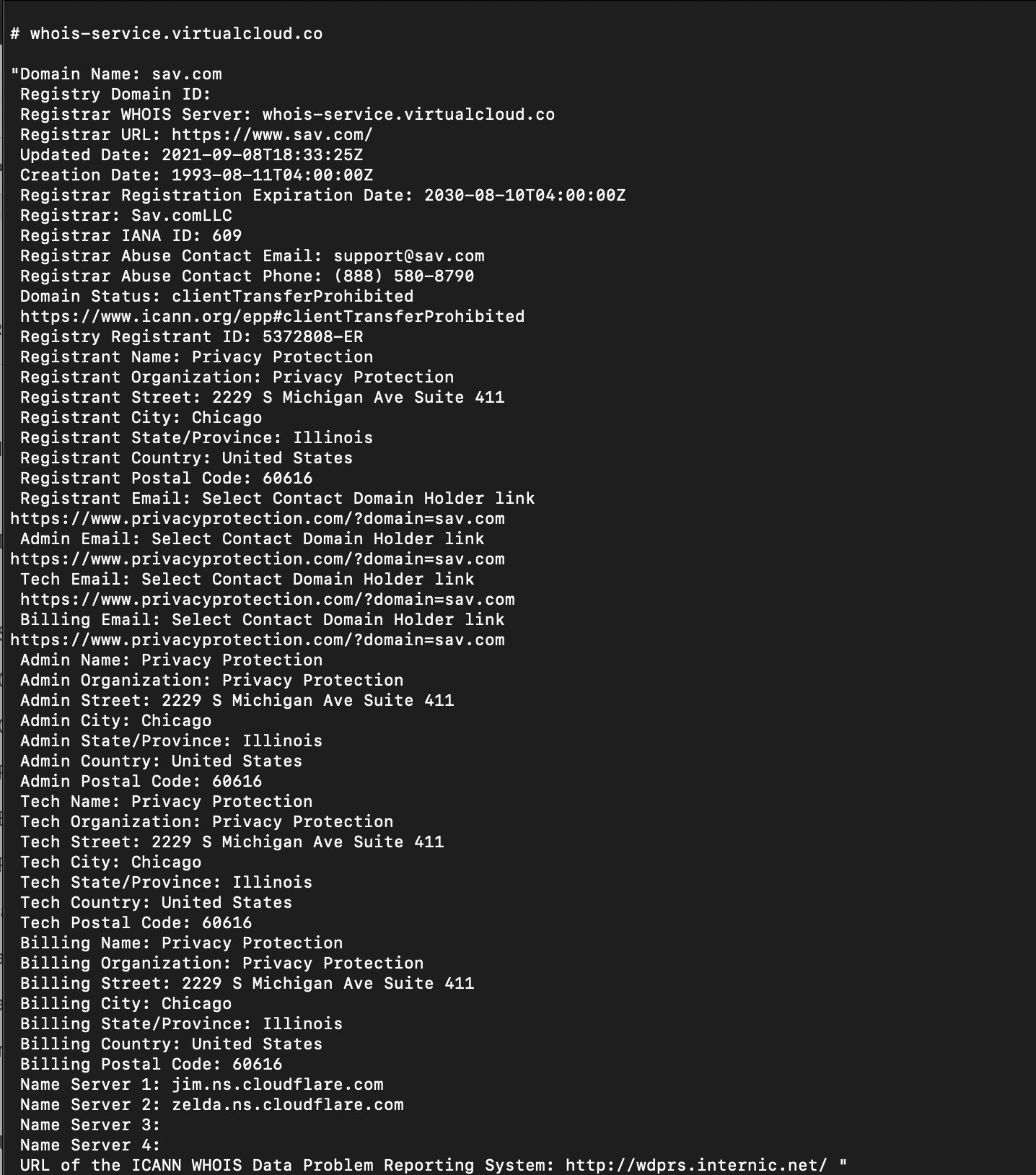The image size is (1036, 1175).
Task: Click the Expiration Date 2030-08-10 value
Action: pos(524,196)
